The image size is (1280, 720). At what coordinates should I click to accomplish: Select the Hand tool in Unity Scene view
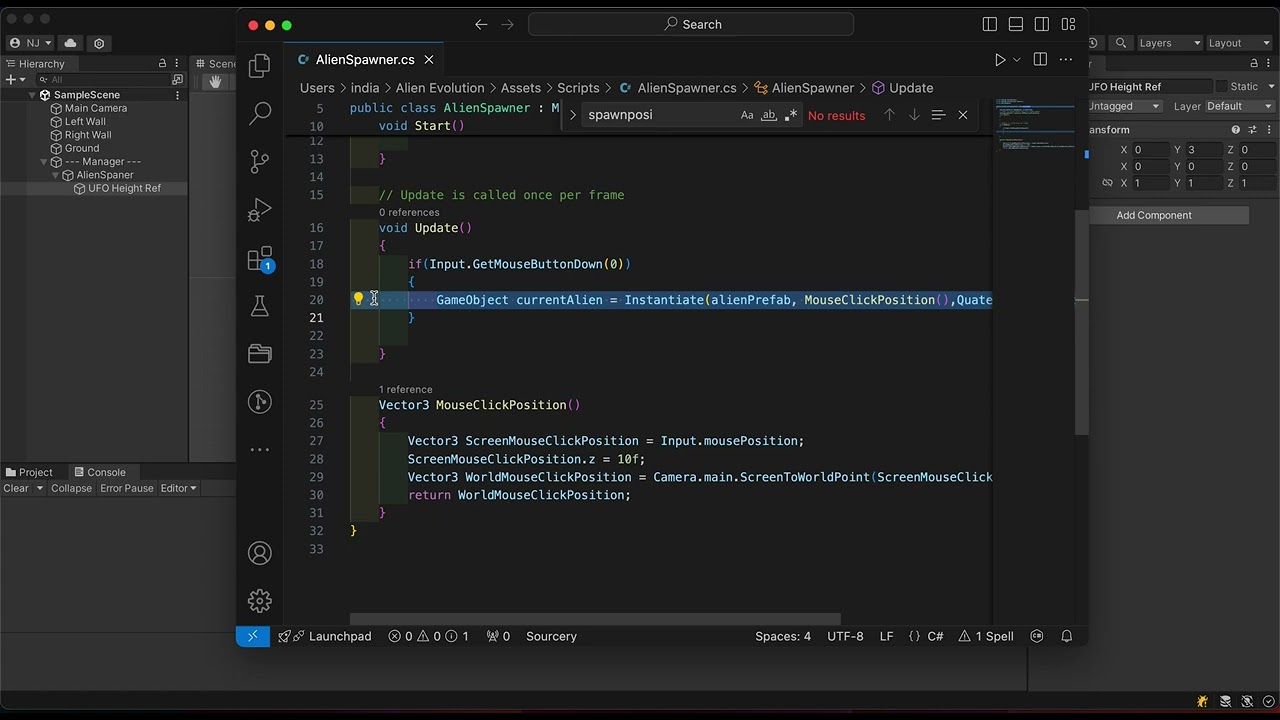[x=215, y=82]
